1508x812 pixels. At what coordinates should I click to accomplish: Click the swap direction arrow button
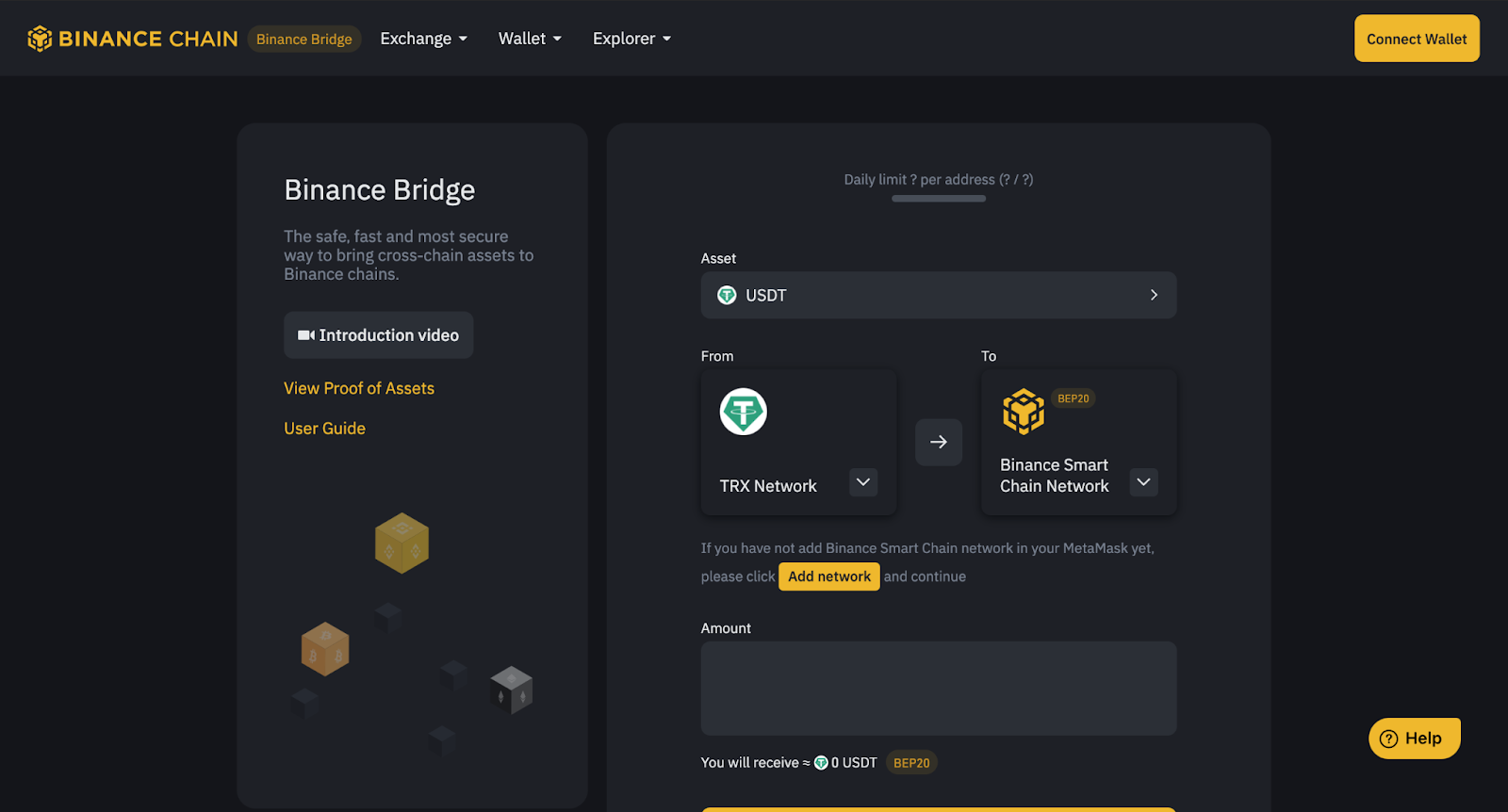939,442
